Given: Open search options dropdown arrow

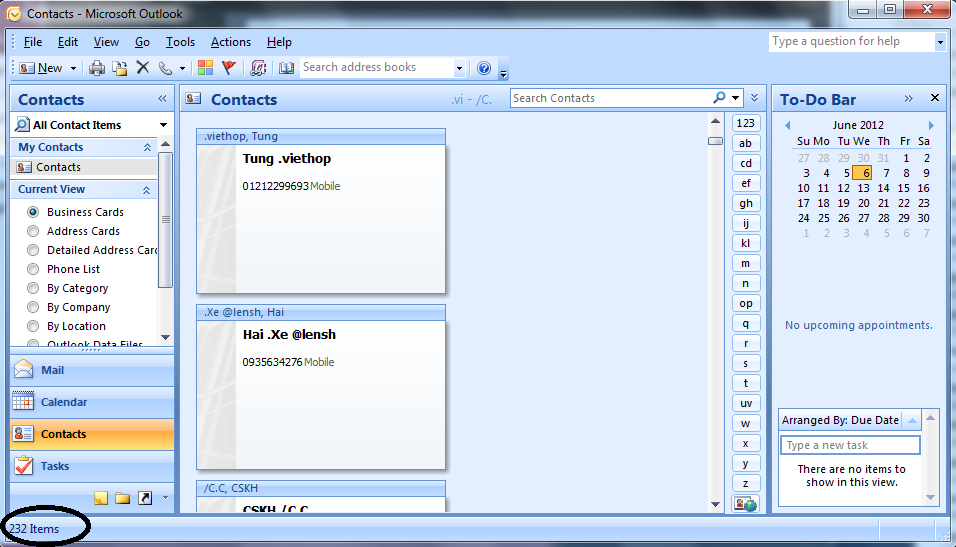Looking at the screenshot, I should [x=735, y=98].
